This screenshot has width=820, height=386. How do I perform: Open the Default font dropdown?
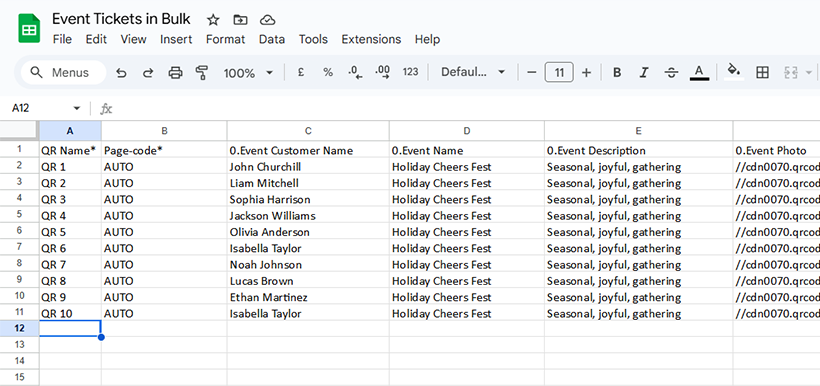click(473, 72)
